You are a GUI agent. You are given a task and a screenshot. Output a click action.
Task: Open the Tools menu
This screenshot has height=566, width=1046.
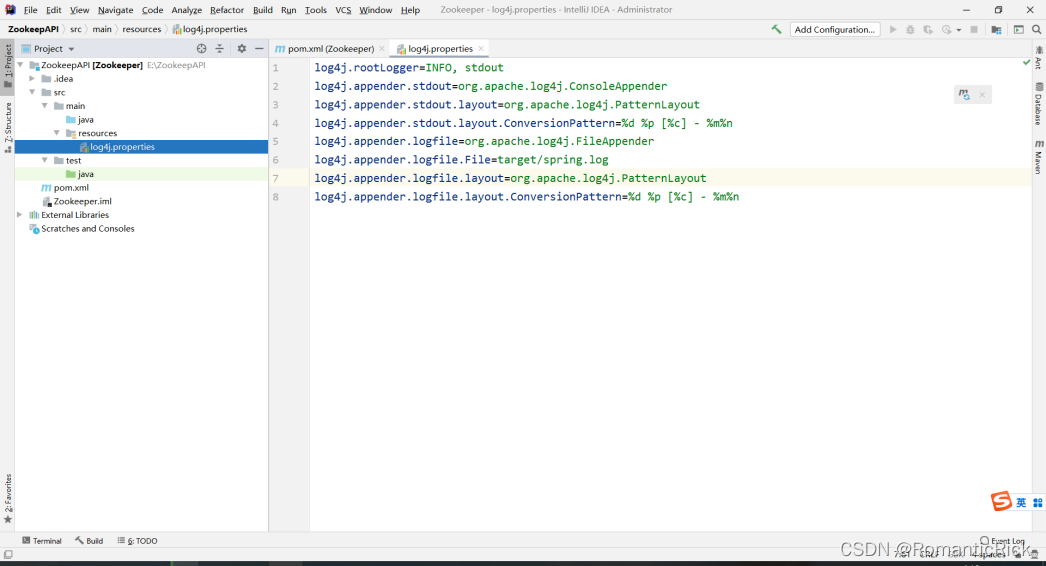point(316,10)
